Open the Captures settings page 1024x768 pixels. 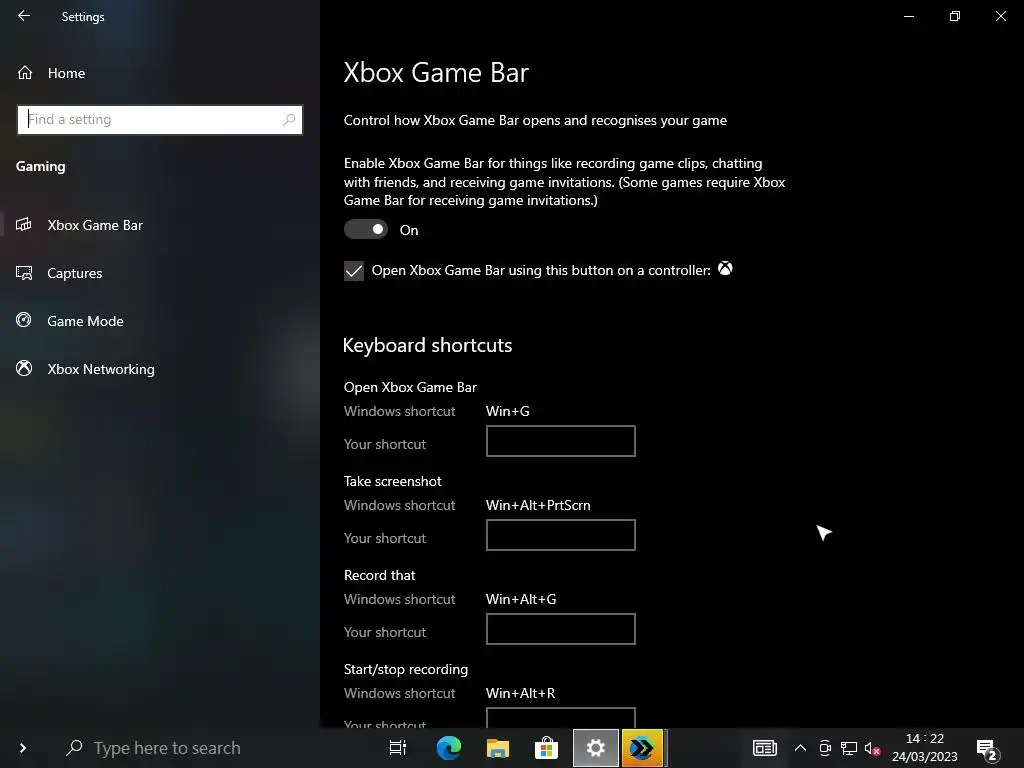74,273
